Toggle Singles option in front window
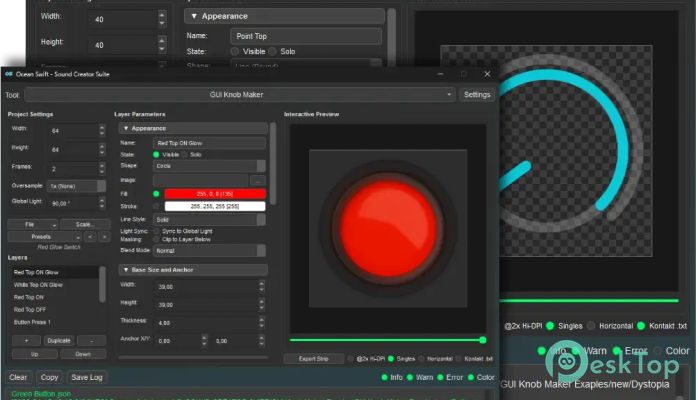Viewport: 700px width, 400px height. click(391, 358)
